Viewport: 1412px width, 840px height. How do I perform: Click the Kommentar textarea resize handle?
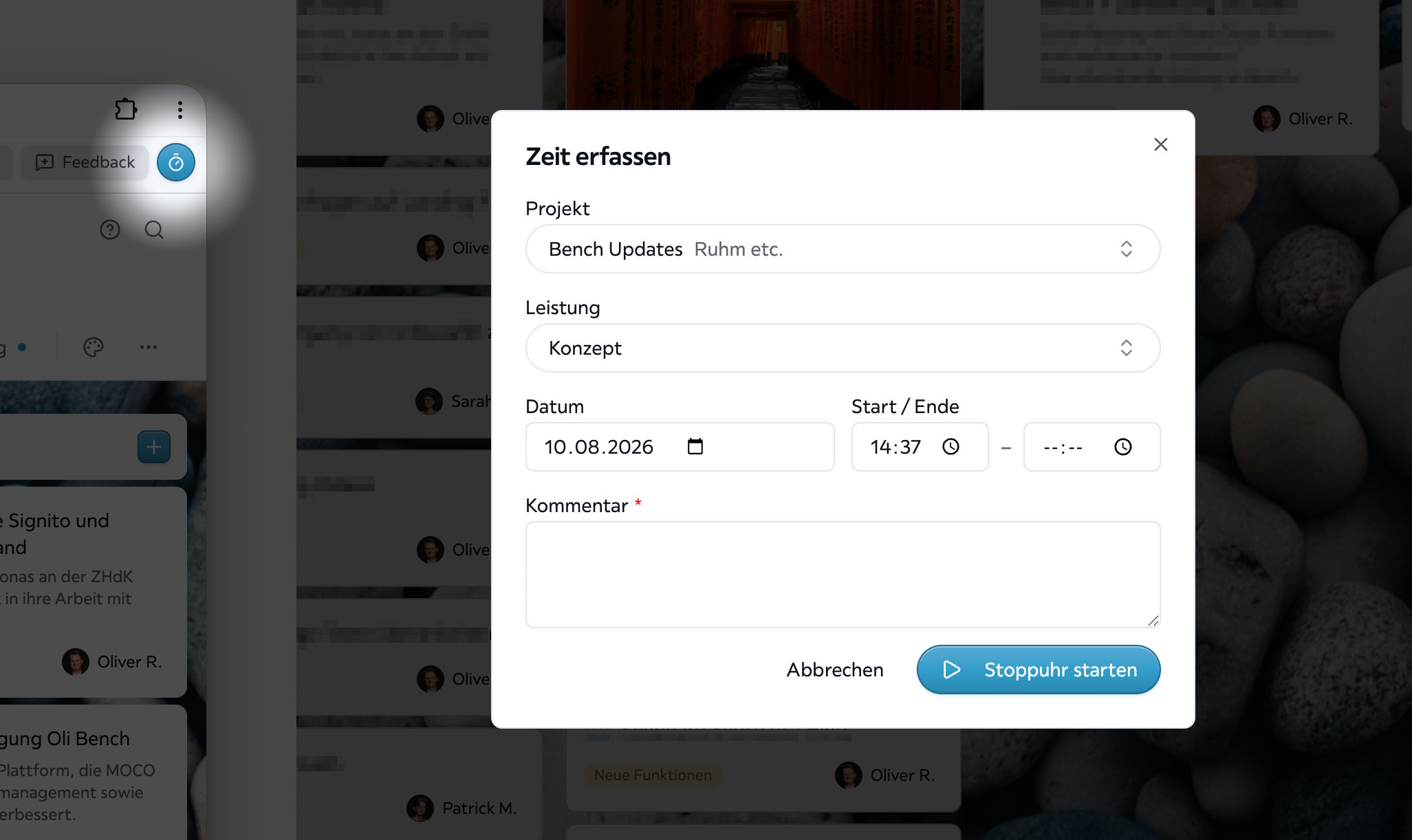point(1153,621)
